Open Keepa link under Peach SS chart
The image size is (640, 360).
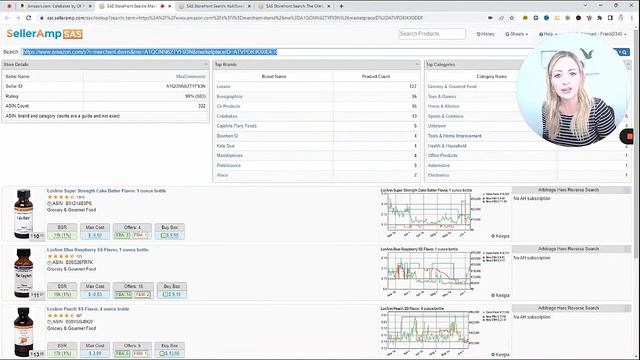[x=500, y=354]
